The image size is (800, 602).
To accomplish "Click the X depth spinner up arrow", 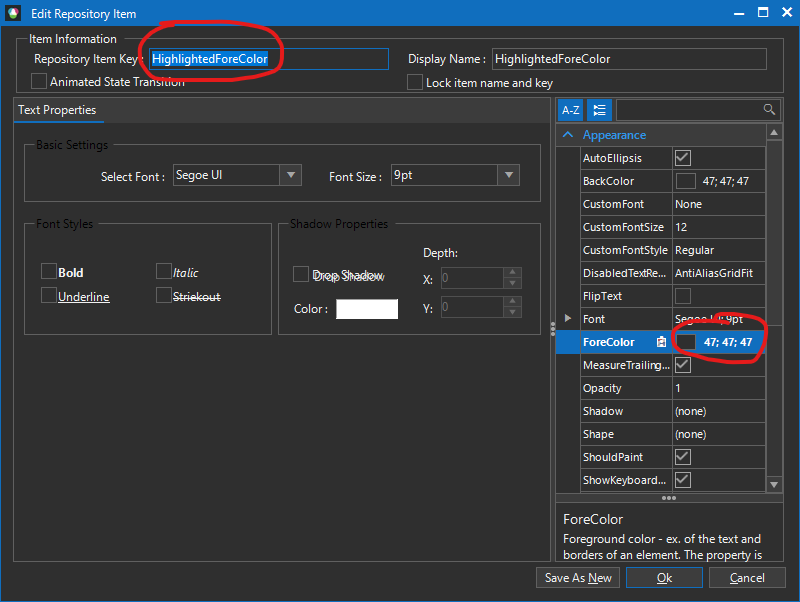I will click(x=512, y=273).
